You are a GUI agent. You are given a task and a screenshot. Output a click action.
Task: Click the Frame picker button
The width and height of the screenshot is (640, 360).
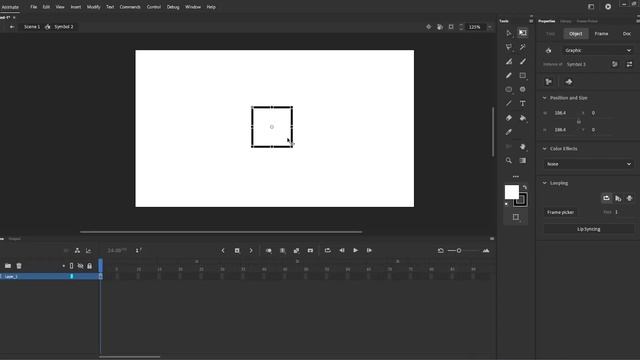(x=560, y=212)
